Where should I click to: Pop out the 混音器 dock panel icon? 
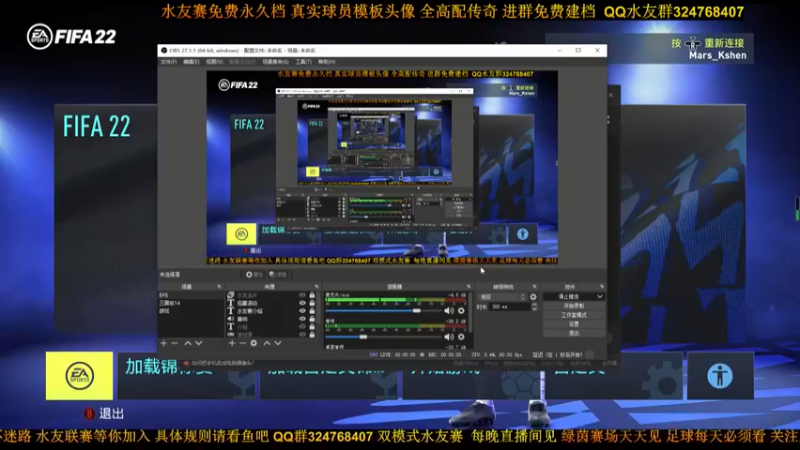468,287
